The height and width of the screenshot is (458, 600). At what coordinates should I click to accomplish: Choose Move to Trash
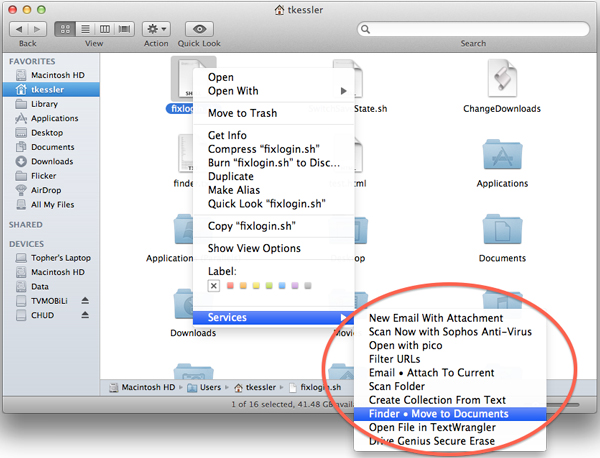(x=274, y=113)
